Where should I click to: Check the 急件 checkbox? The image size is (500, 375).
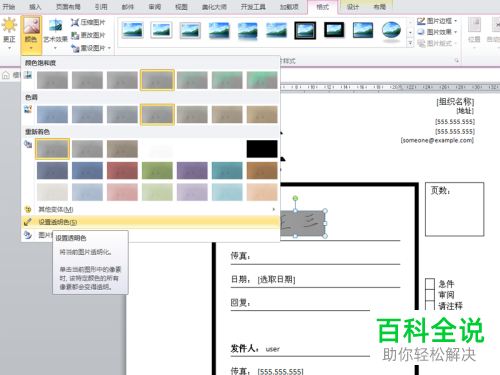(430, 284)
